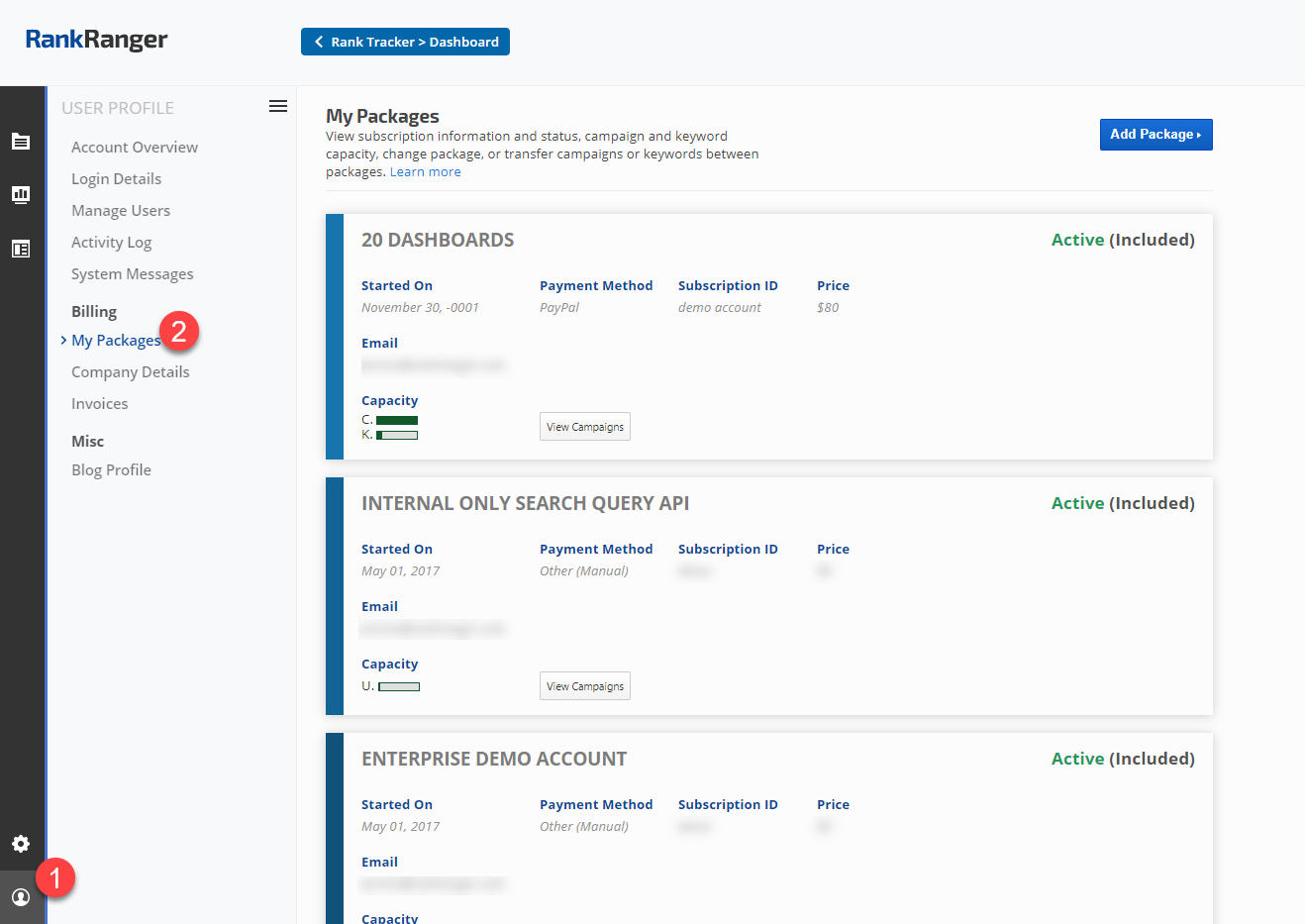Image resolution: width=1305 pixels, height=924 pixels.
Task: Open Company Details under Billing
Action: coord(130,372)
